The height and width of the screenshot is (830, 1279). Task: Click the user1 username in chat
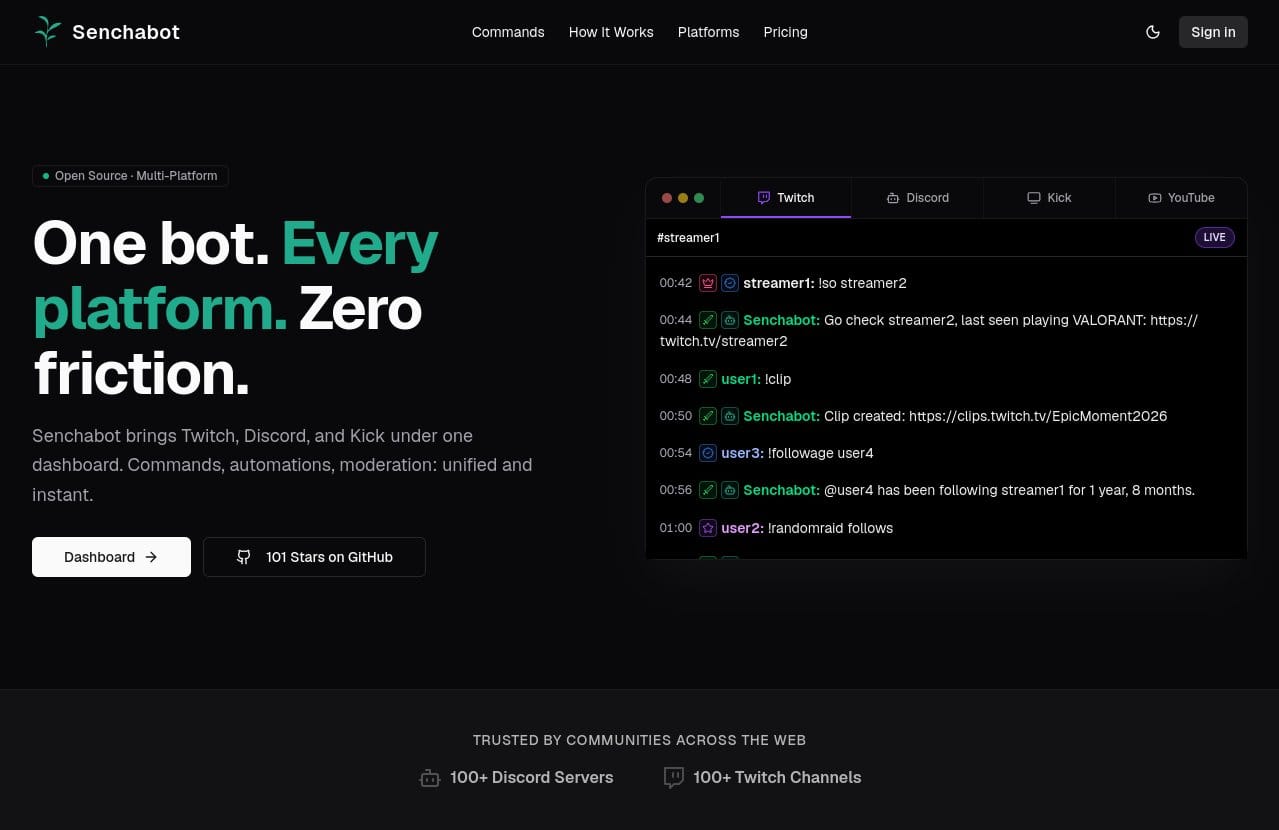tap(741, 379)
